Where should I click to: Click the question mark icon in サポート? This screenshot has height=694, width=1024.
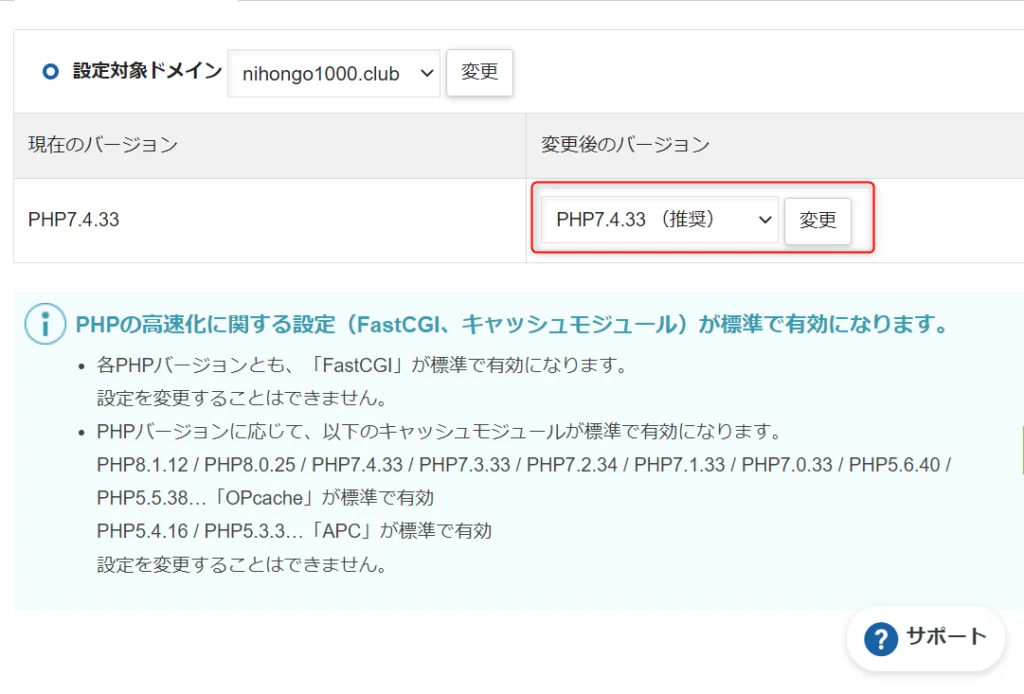pos(880,639)
